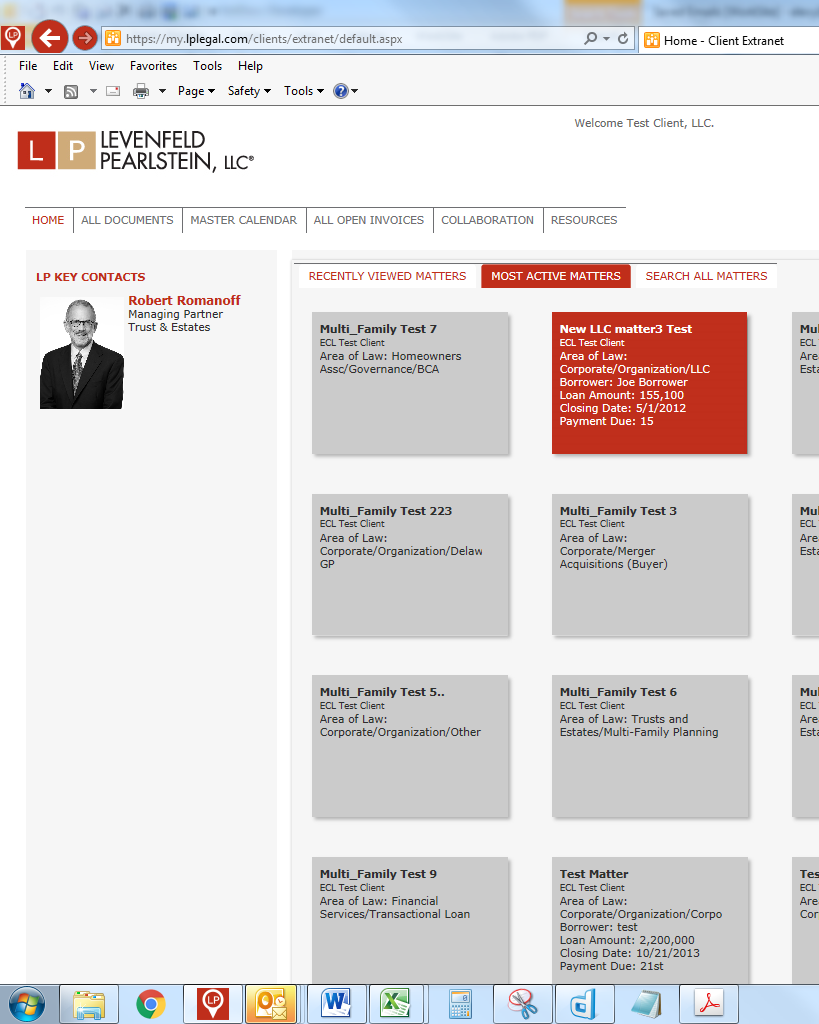Click the site favicon in the address bar
The width and height of the screenshot is (819, 1024).
[x=113, y=39]
